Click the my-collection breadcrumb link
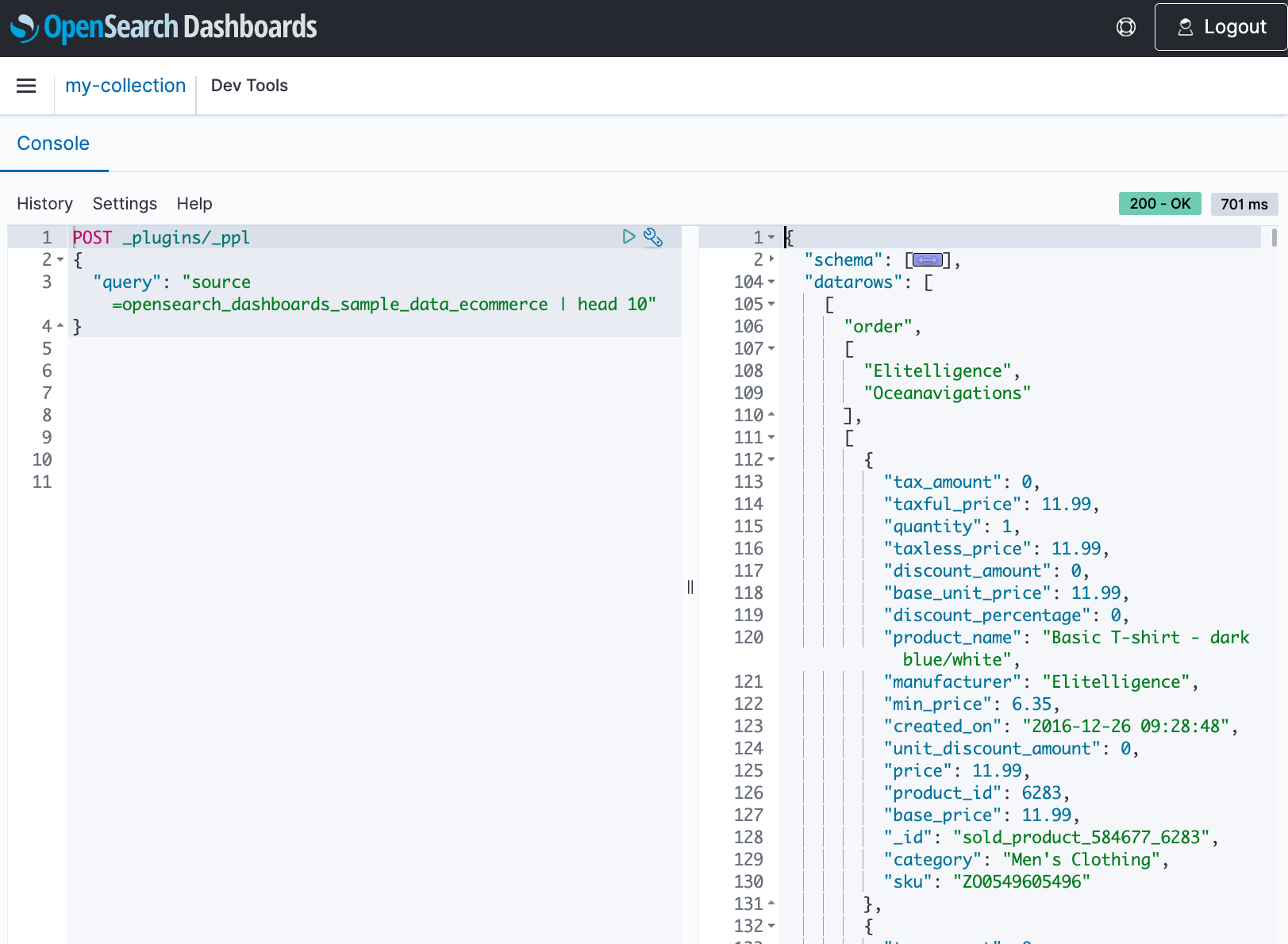1288x944 pixels. tap(125, 85)
